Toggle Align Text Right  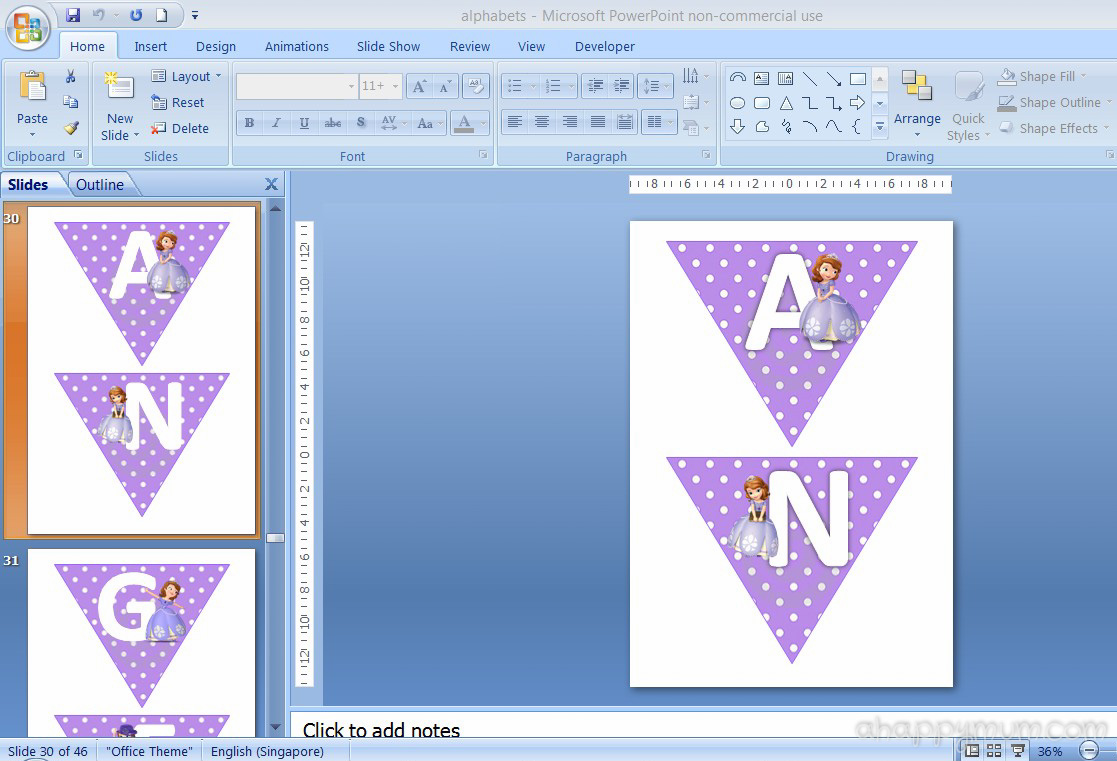click(570, 122)
